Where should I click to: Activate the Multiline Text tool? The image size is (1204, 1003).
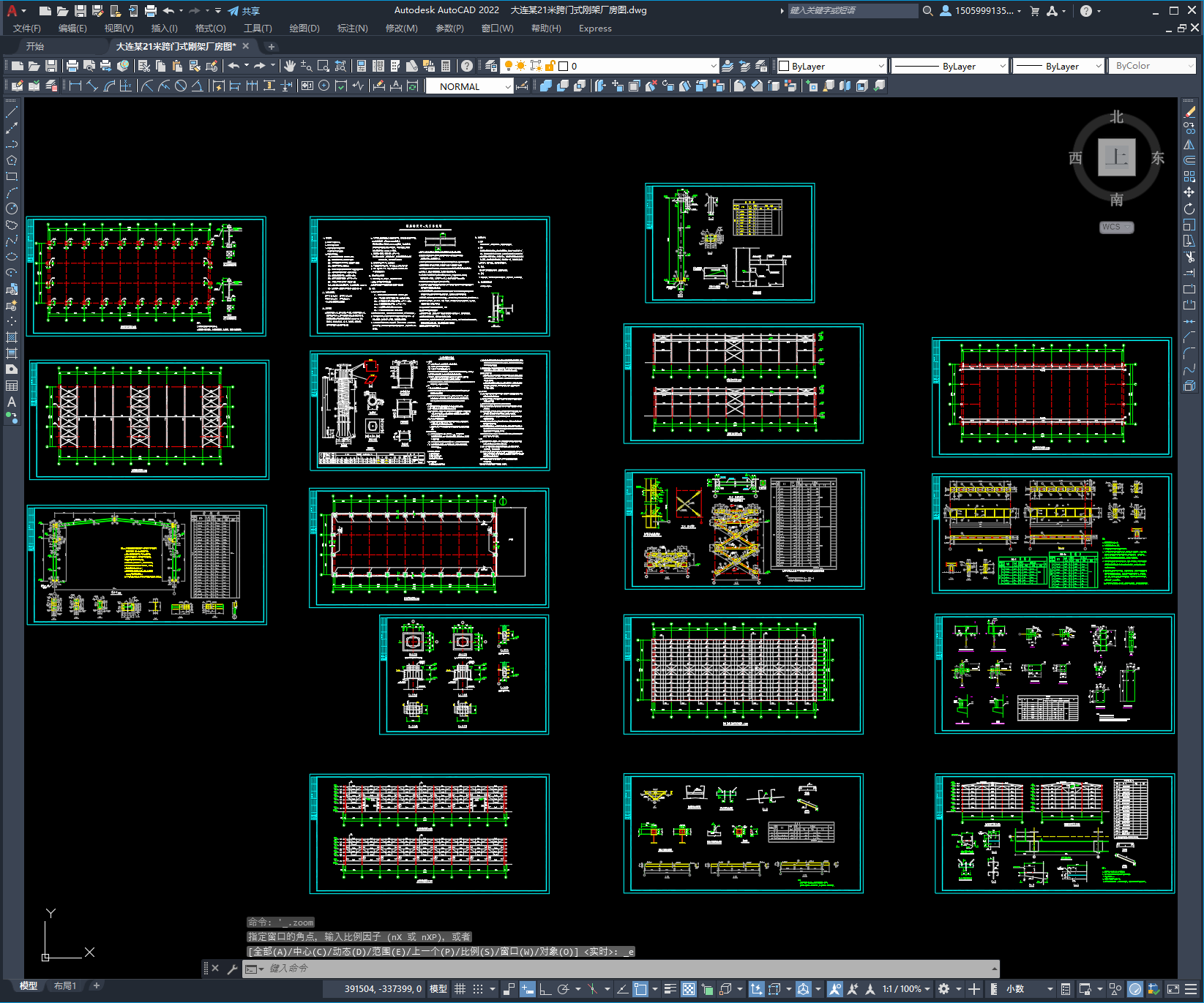(12, 402)
